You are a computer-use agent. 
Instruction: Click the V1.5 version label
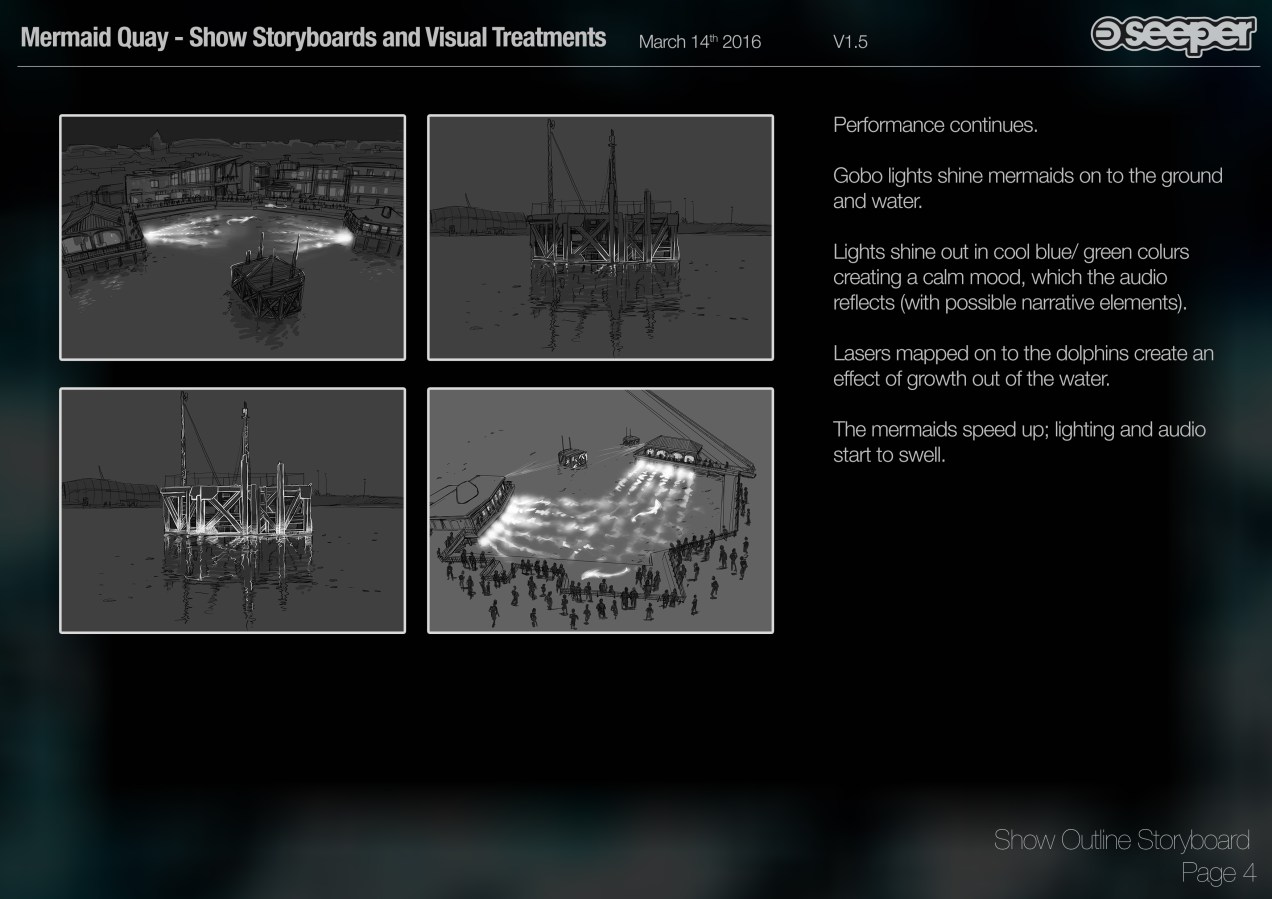pyautogui.click(x=849, y=42)
